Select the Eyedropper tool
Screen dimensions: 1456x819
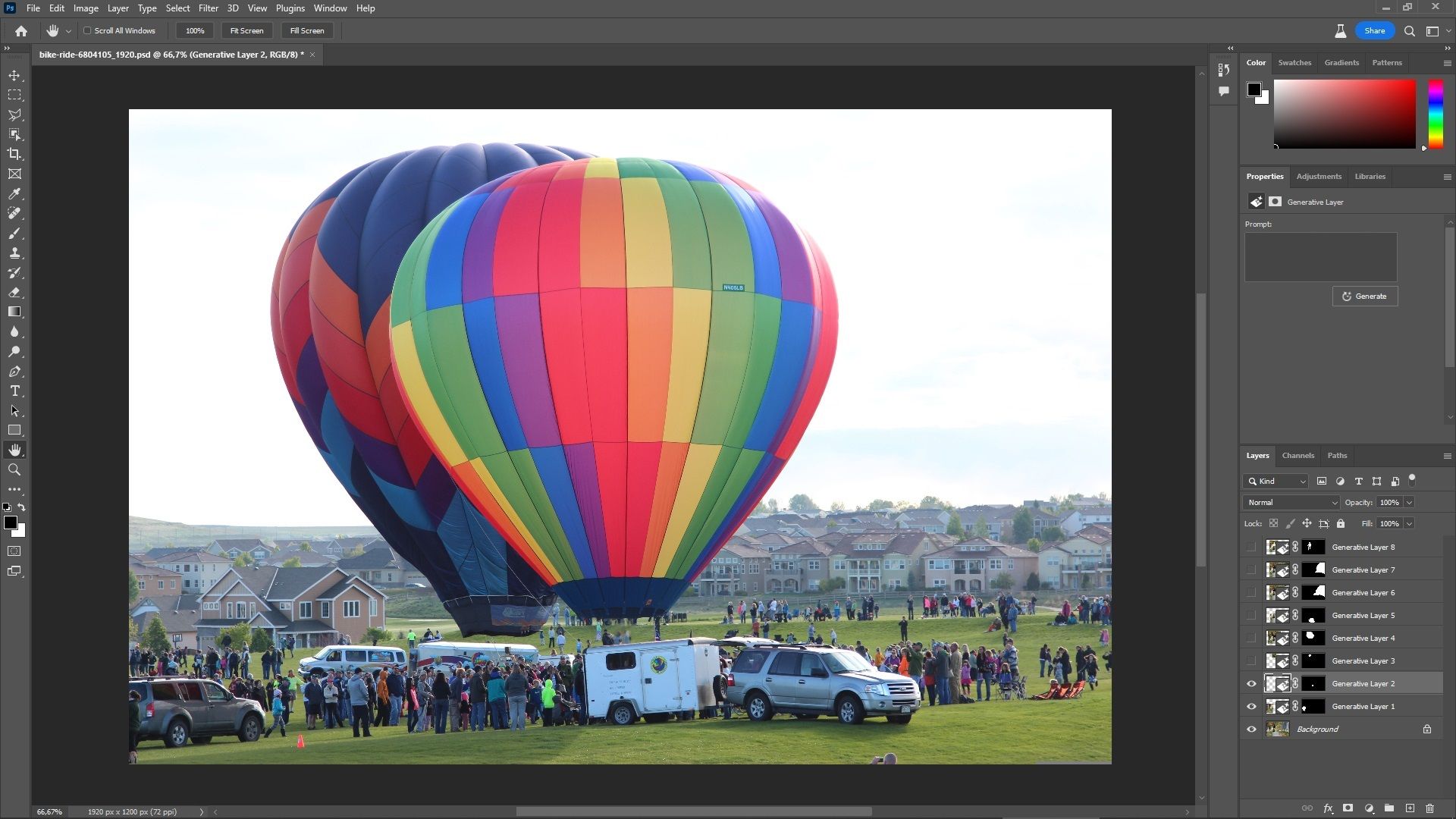pyautogui.click(x=14, y=194)
